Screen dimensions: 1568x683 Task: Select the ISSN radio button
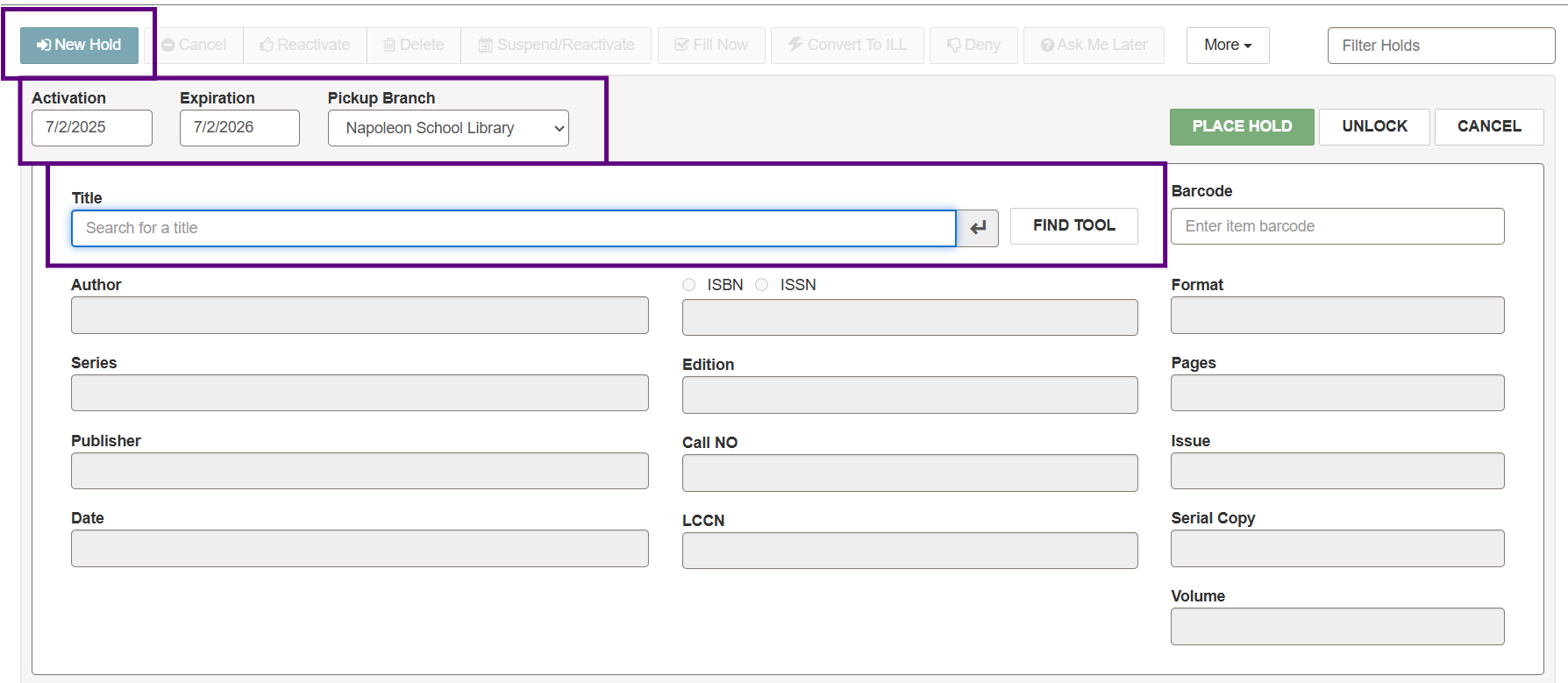click(762, 285)
